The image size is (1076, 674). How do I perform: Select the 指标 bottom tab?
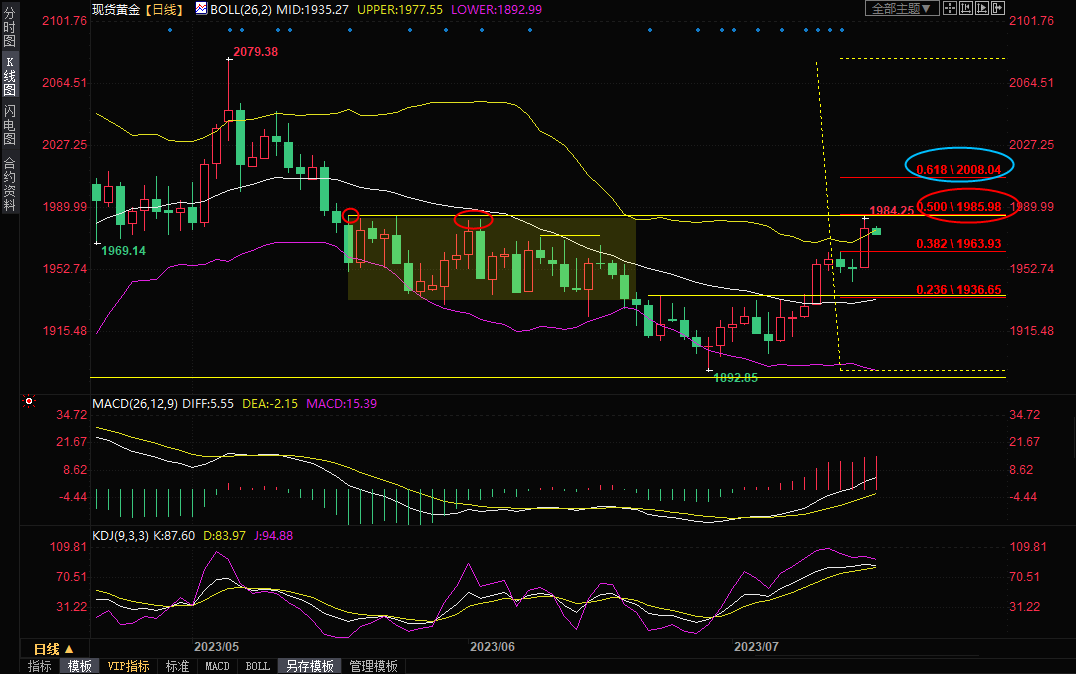pyautogui.click(x=40, y=666)
